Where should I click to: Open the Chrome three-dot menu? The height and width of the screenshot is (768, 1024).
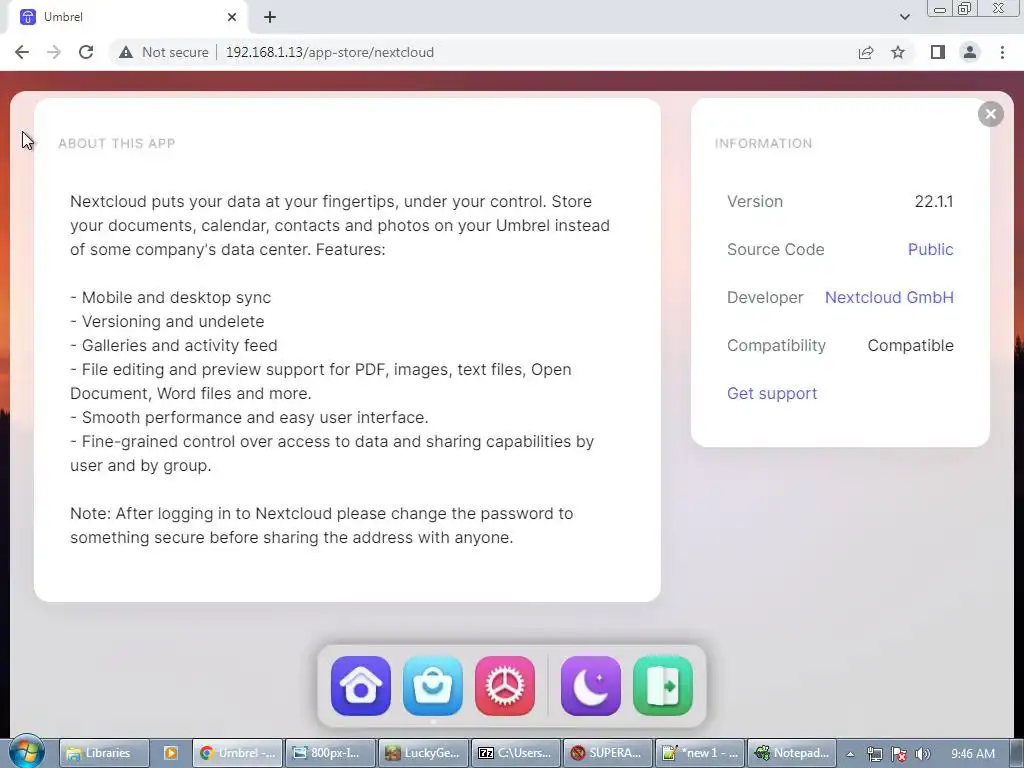(x=1002, y=52)
